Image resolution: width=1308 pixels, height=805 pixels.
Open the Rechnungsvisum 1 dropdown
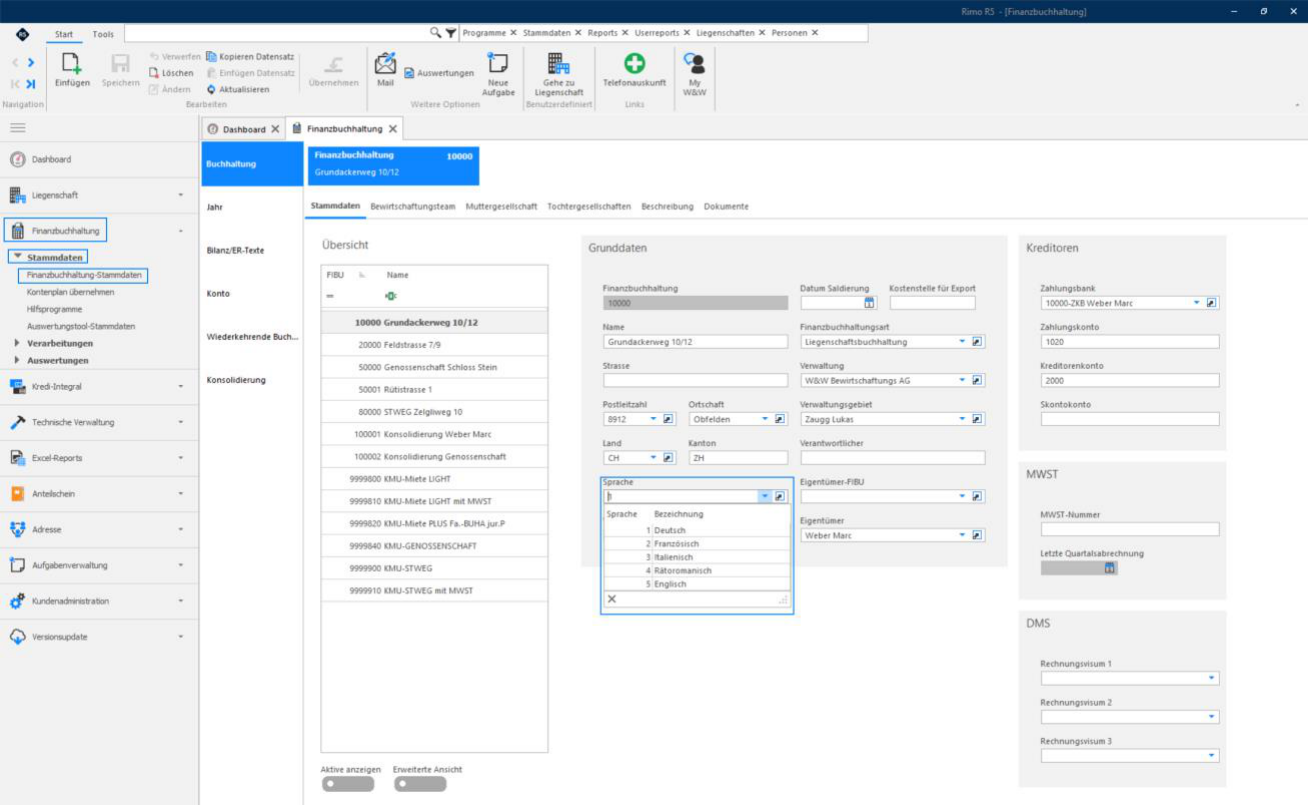coord(1212,678)
